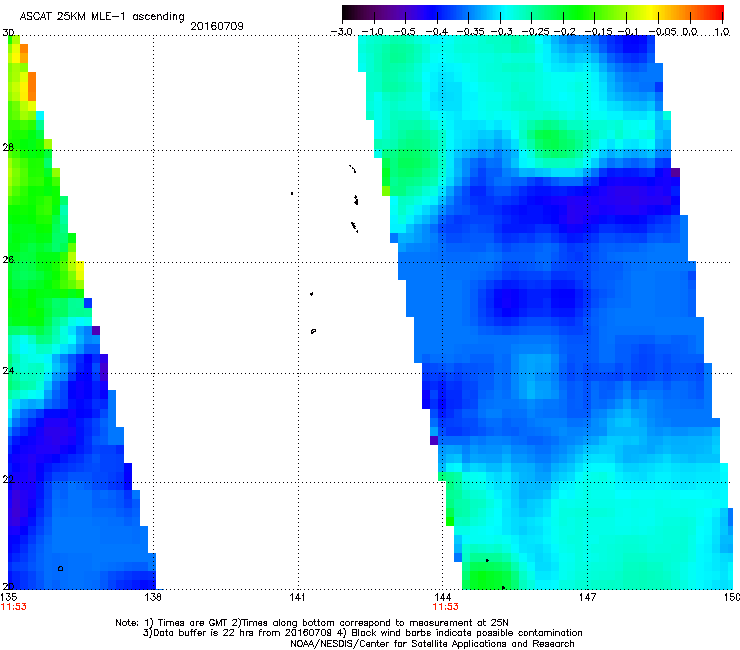This screenshot has height=650, width=740.
Task: Click the small island outline near 136E 20N
Action: [60, 568]
